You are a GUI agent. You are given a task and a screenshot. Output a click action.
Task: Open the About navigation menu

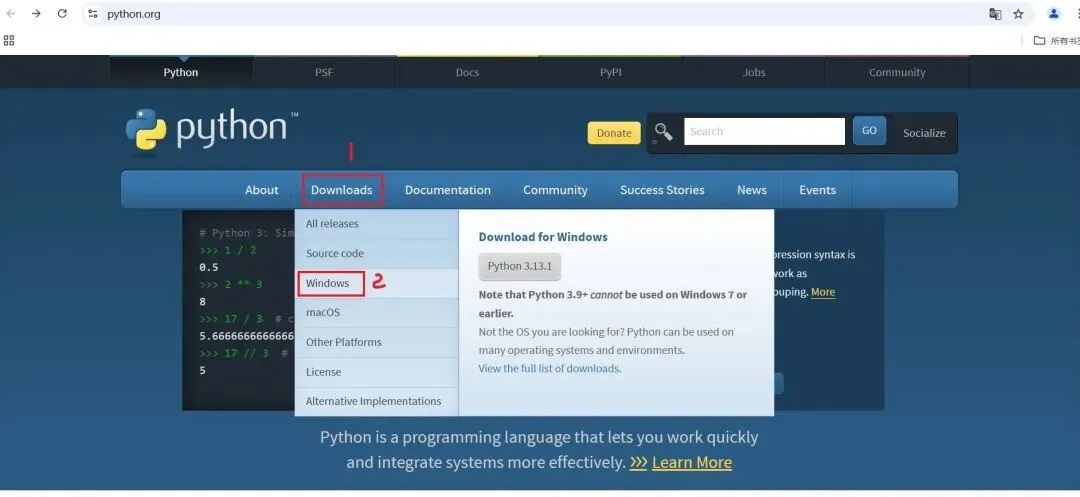click(262, 190)
